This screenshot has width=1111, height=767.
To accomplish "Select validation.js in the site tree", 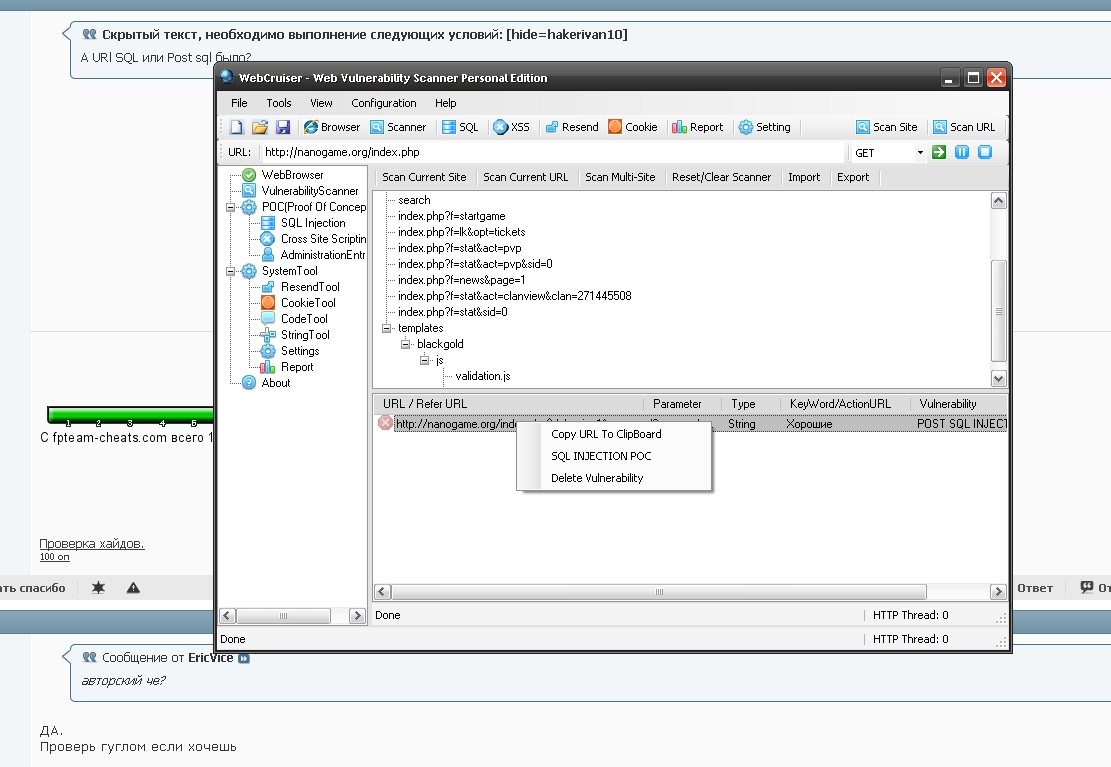I will coord(483,376).
